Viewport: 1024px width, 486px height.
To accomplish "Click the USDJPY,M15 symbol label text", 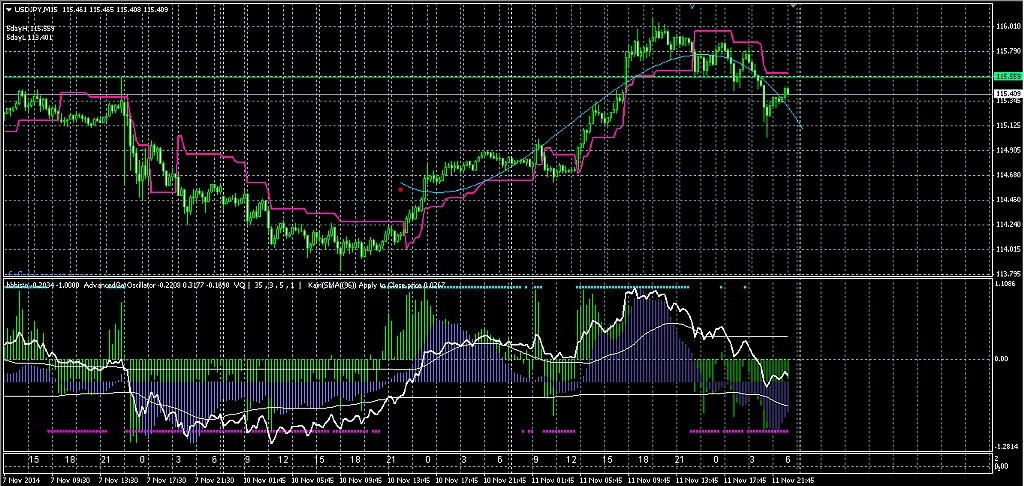I will point(34,8).
